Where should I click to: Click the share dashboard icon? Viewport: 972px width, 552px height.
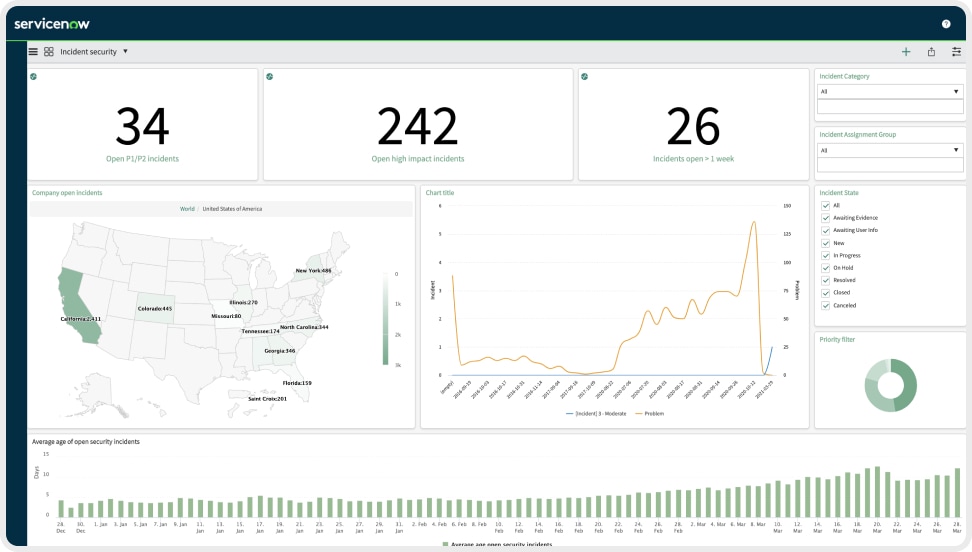(931, 52)
